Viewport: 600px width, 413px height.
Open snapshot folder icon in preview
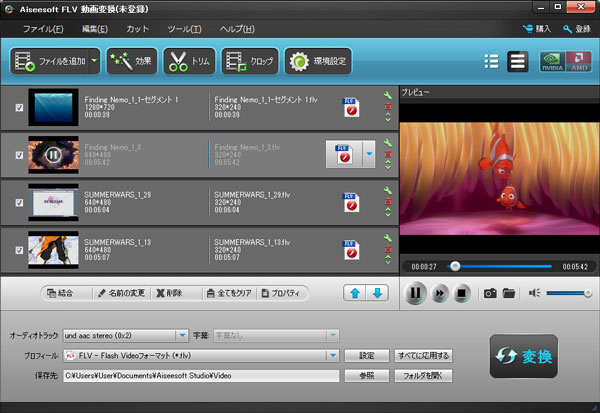pos(508,293)
